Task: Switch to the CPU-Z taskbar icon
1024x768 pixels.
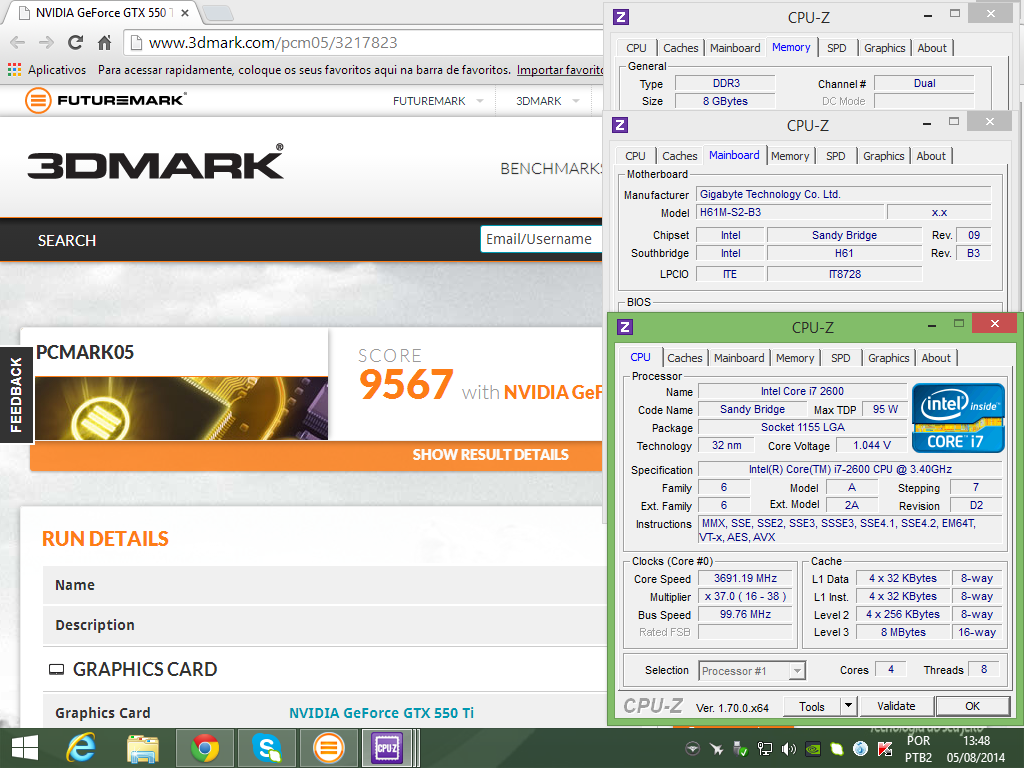Action: tap(387, 748)
